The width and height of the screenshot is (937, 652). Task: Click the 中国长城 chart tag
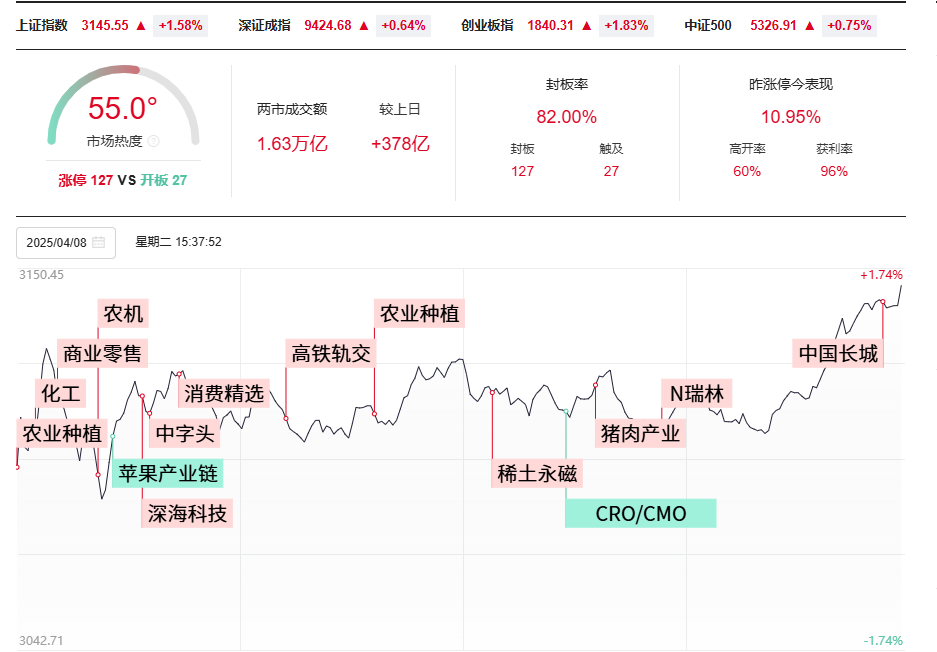click(x=838, y=353)
